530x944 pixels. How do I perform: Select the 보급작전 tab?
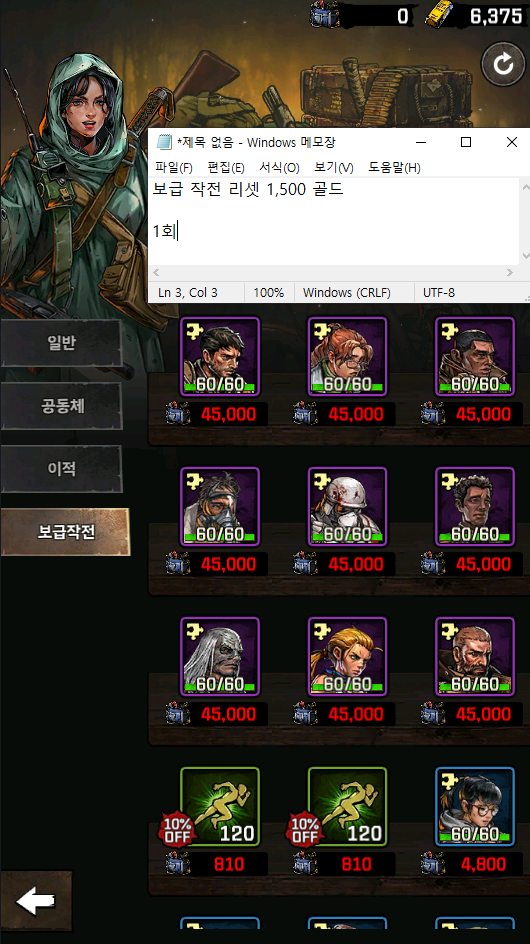(x=65, y=532)
